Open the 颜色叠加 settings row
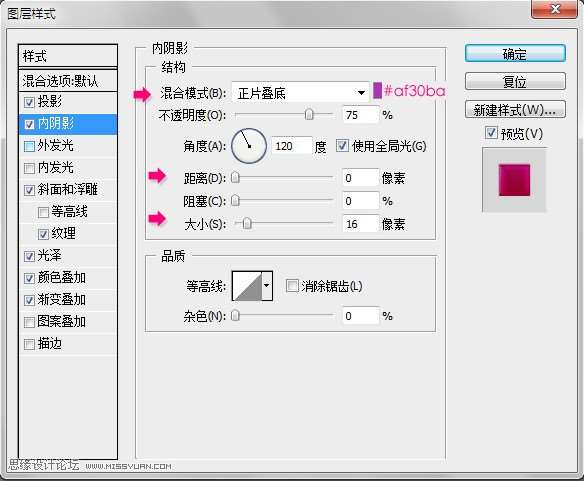 tap(68, 278)
